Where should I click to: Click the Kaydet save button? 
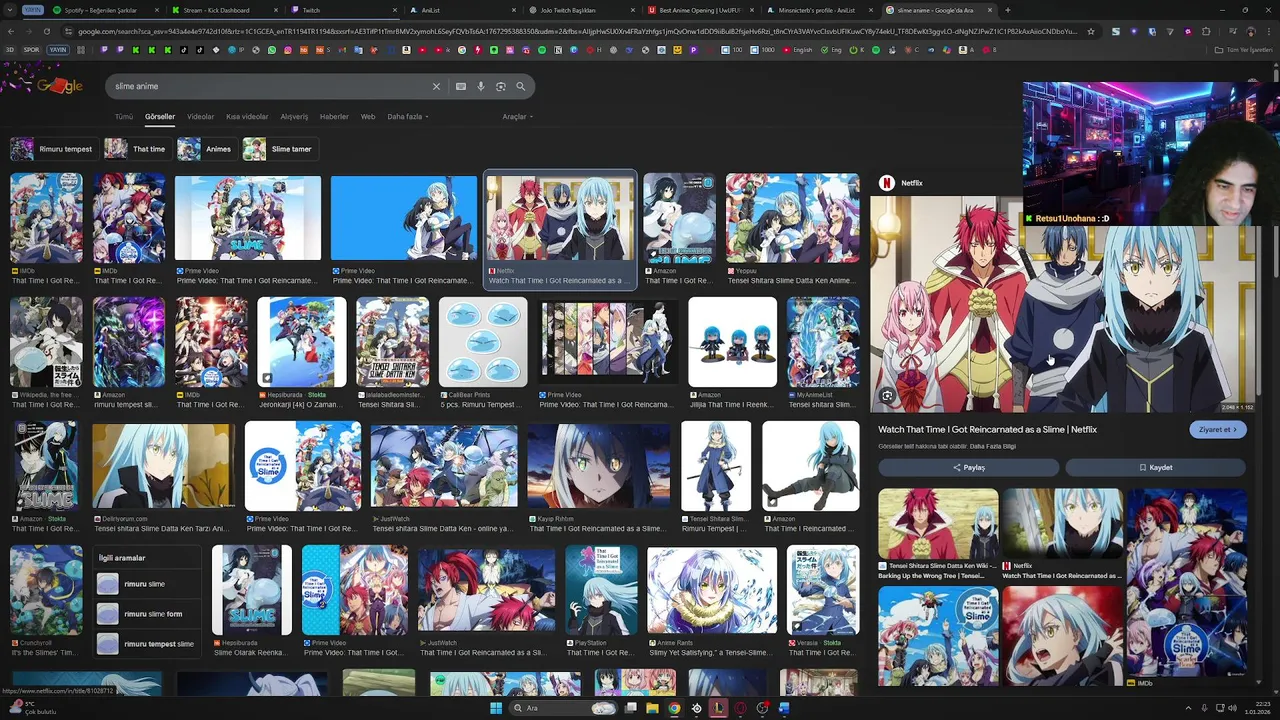coord(1156,467)
